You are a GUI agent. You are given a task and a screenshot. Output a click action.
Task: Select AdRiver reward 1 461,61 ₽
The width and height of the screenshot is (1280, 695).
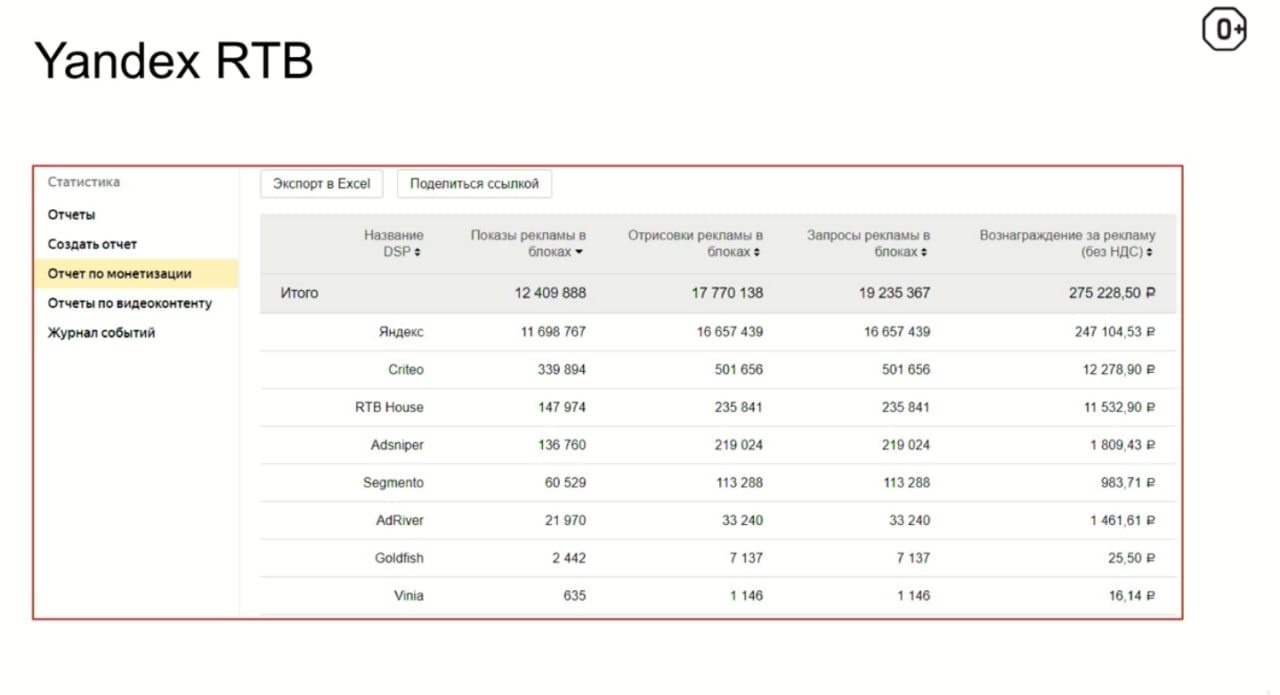coord(1123,520)
